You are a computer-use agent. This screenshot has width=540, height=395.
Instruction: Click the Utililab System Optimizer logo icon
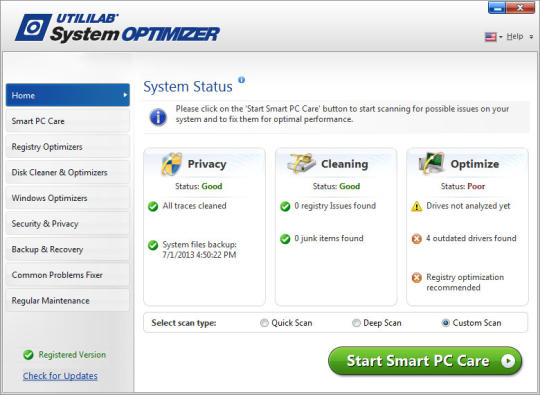33,27
